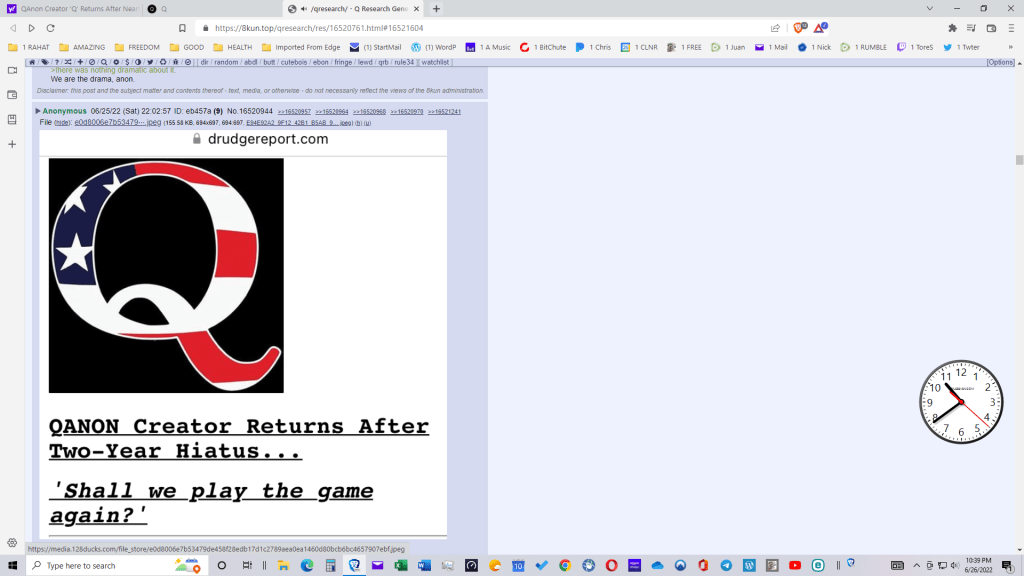This screenshot has width=1024, height=576.
Task: Click post number 16520944 link
Action: (x=249, y=111)
